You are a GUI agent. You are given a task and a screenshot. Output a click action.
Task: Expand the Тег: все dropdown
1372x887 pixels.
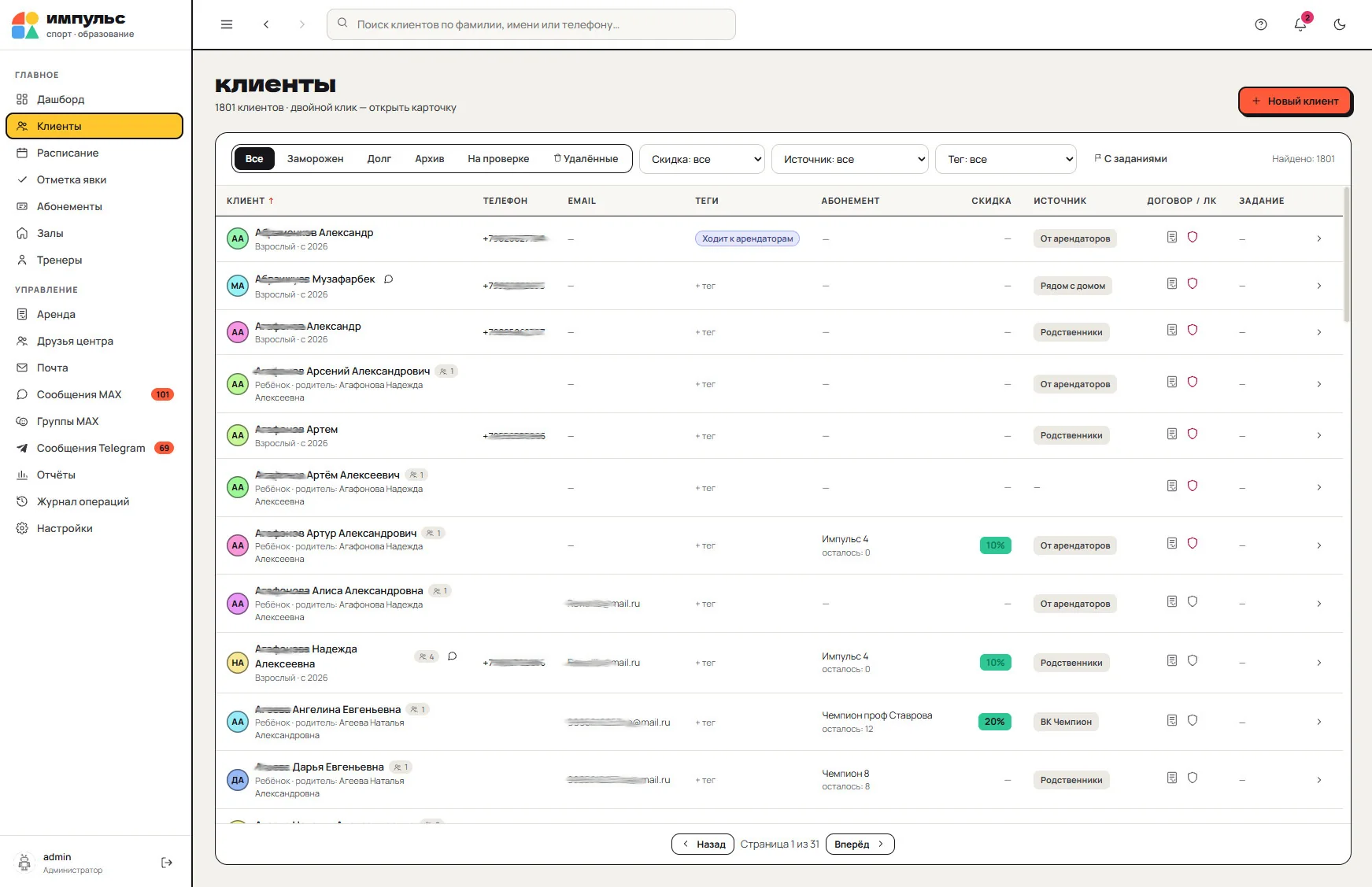[x=1006, y=159]
